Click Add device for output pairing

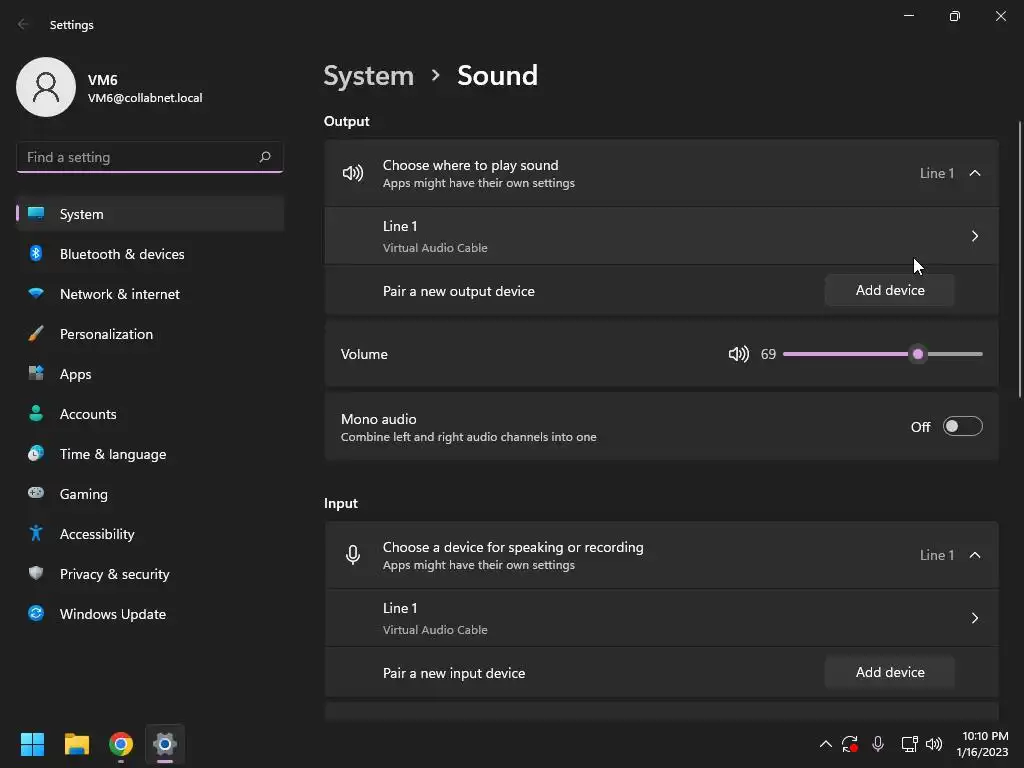890,290
